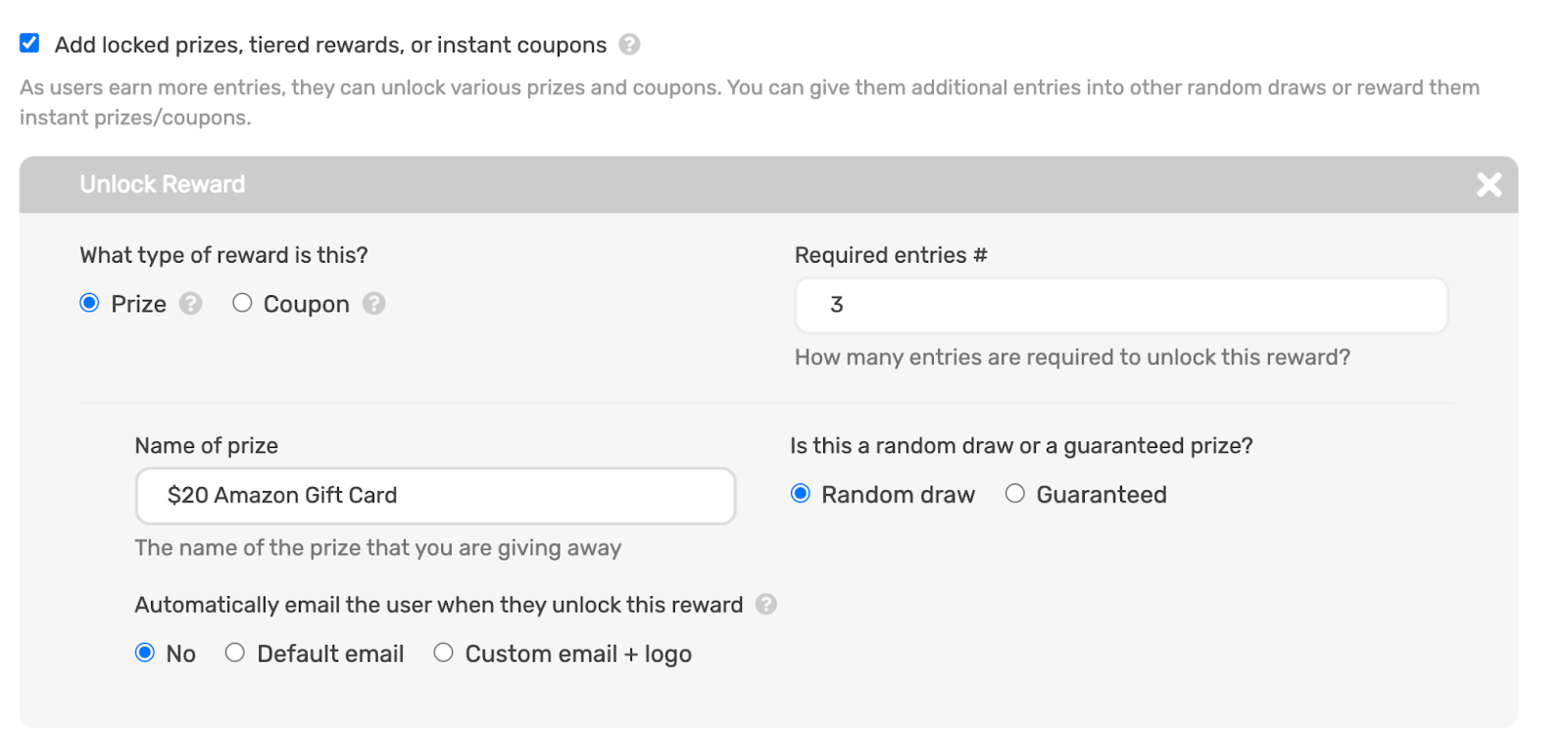Select the Coupon reward type
This screenshot has width=1568, height=746.
242,303
